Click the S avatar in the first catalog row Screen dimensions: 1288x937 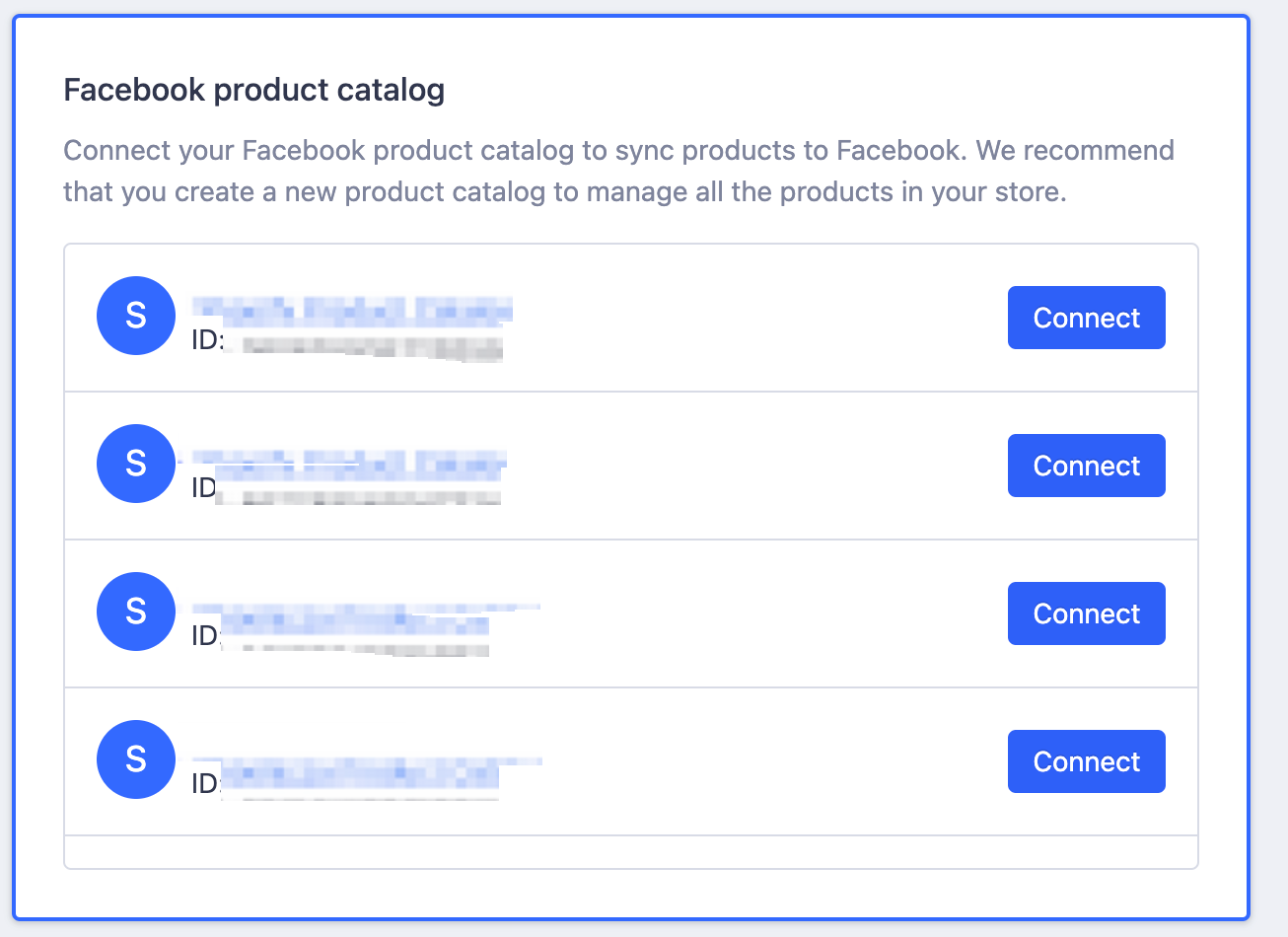point(136,316)
